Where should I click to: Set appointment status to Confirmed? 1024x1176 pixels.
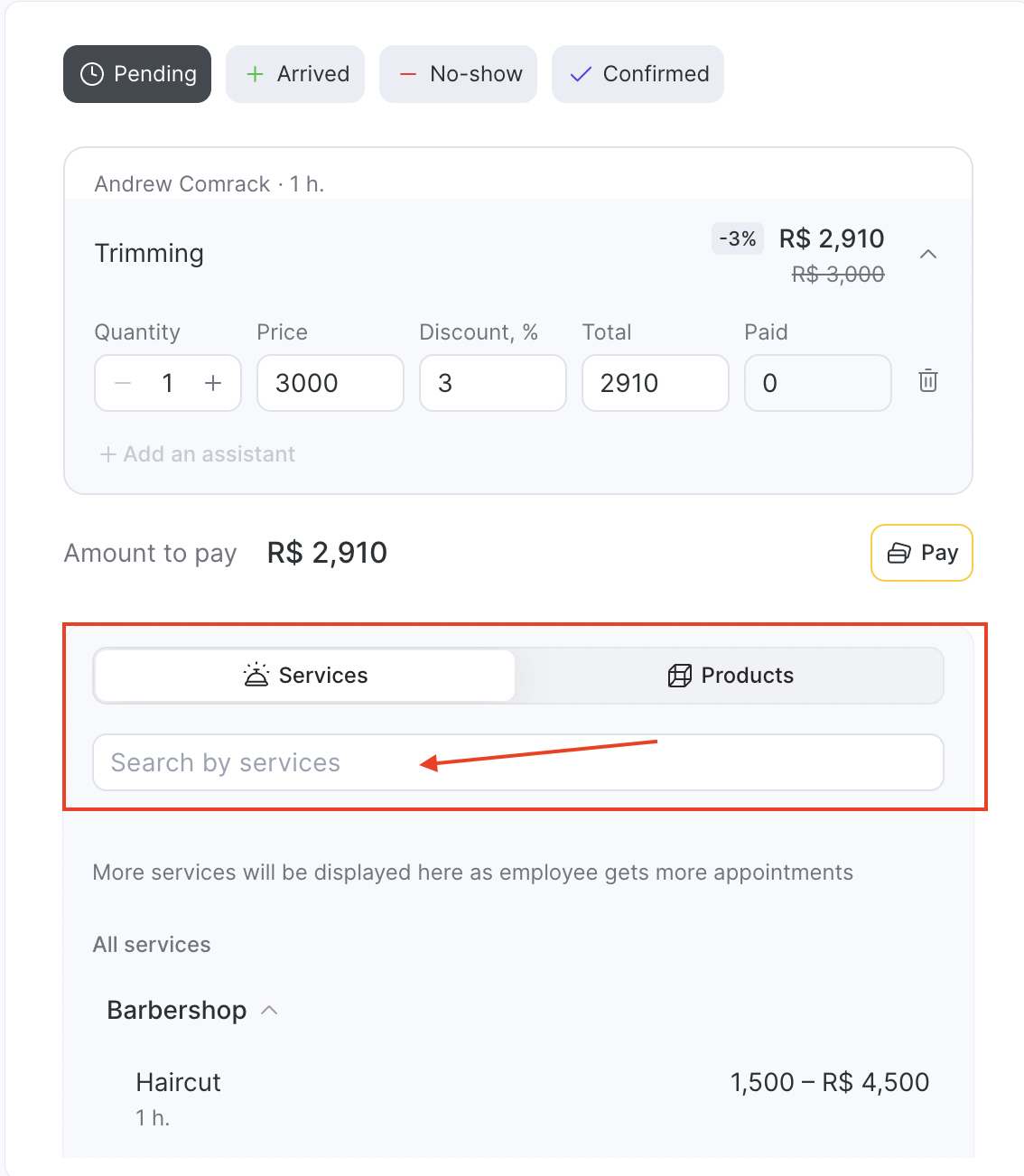638,74
